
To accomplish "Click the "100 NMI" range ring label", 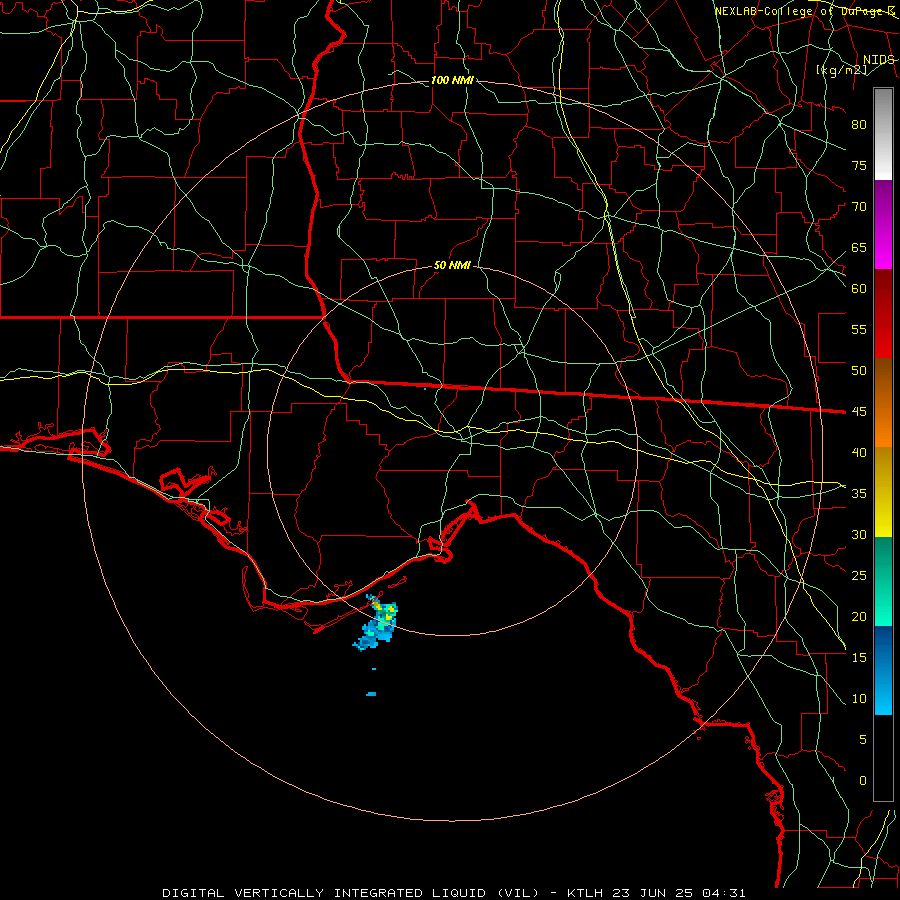I will point(452,80).
